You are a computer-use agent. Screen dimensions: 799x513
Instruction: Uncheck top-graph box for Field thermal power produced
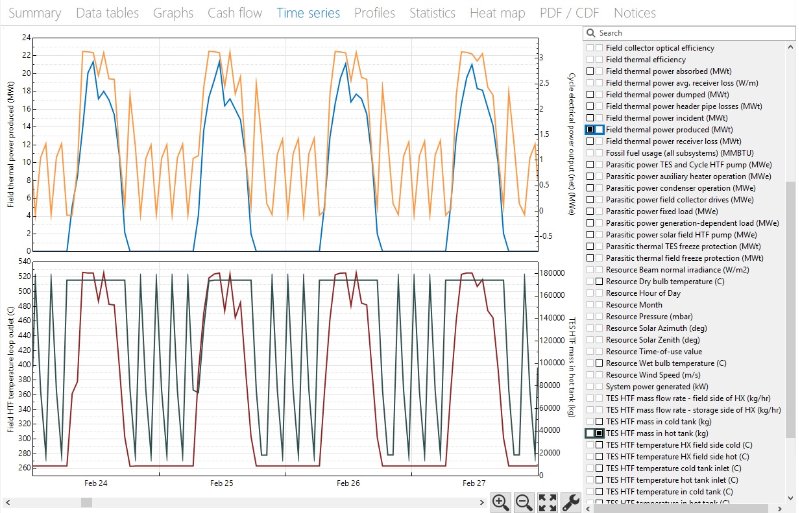(590, 130)
